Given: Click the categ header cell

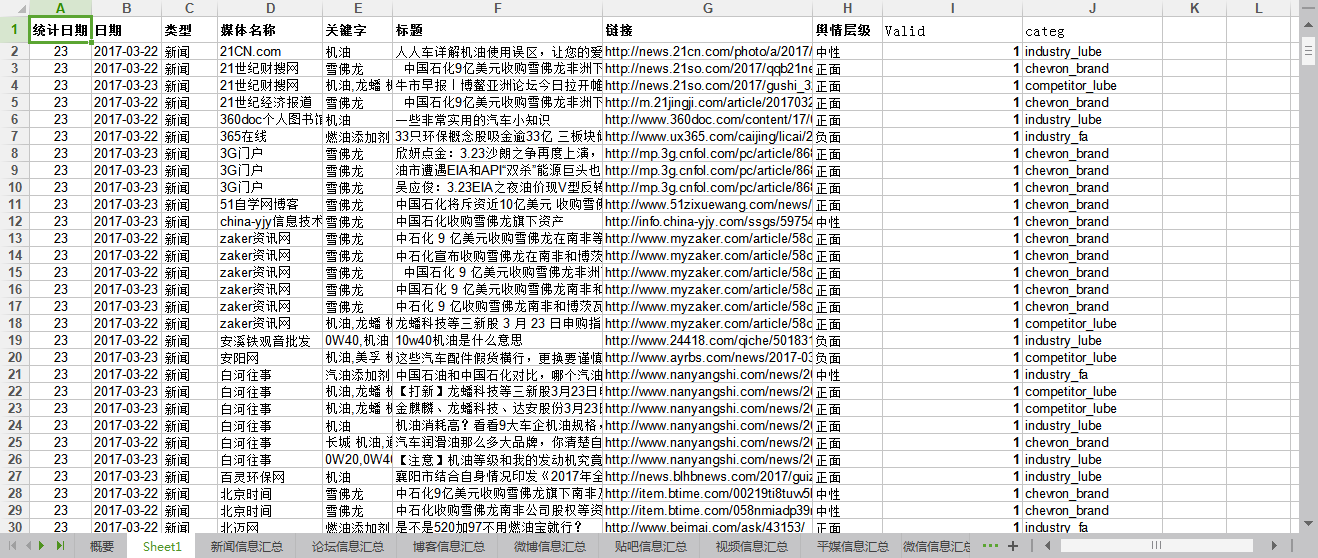Looking at the screenshot, I should click(1092, 30).
